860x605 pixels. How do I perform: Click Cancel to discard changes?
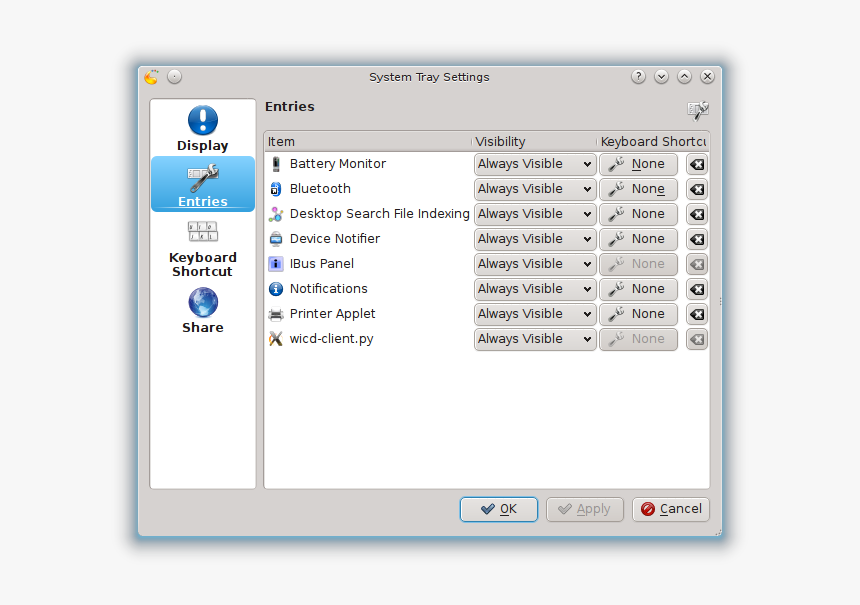[670, 509]
